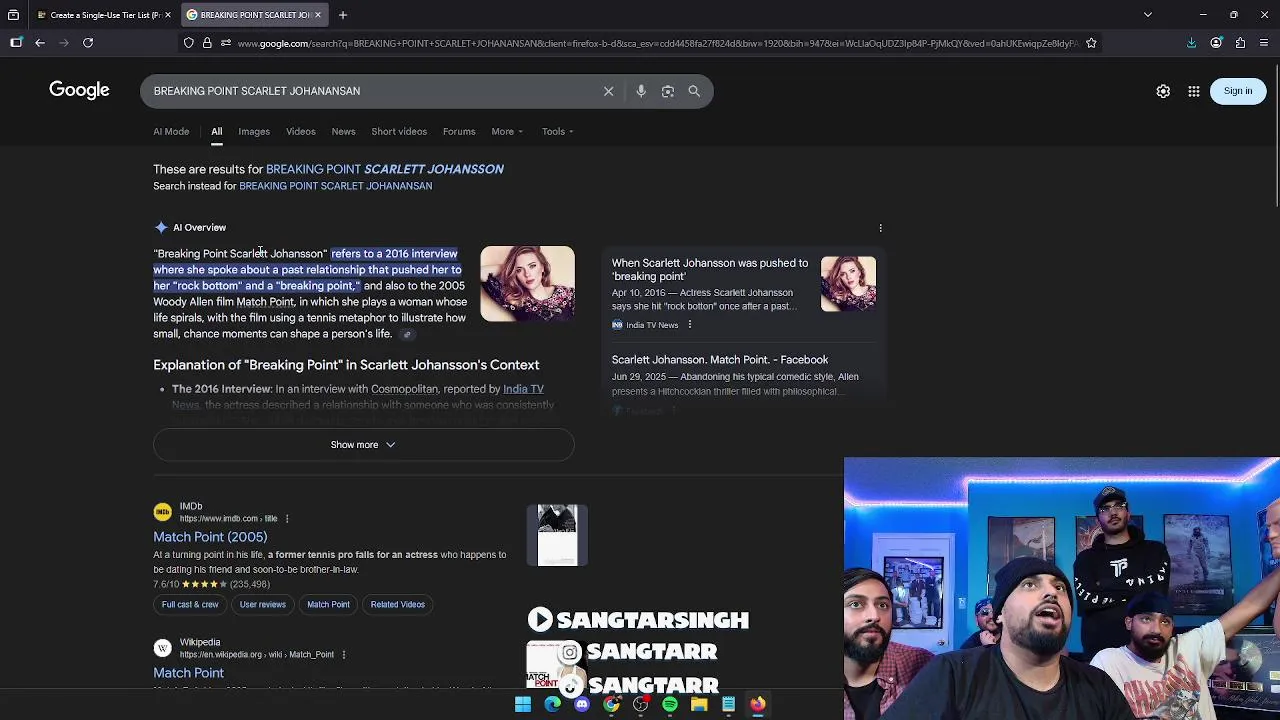Open Match Point (2005) IMDb result
This screenshot has width=1280, height=720.
pyautogui.click(x=210, y=537)
